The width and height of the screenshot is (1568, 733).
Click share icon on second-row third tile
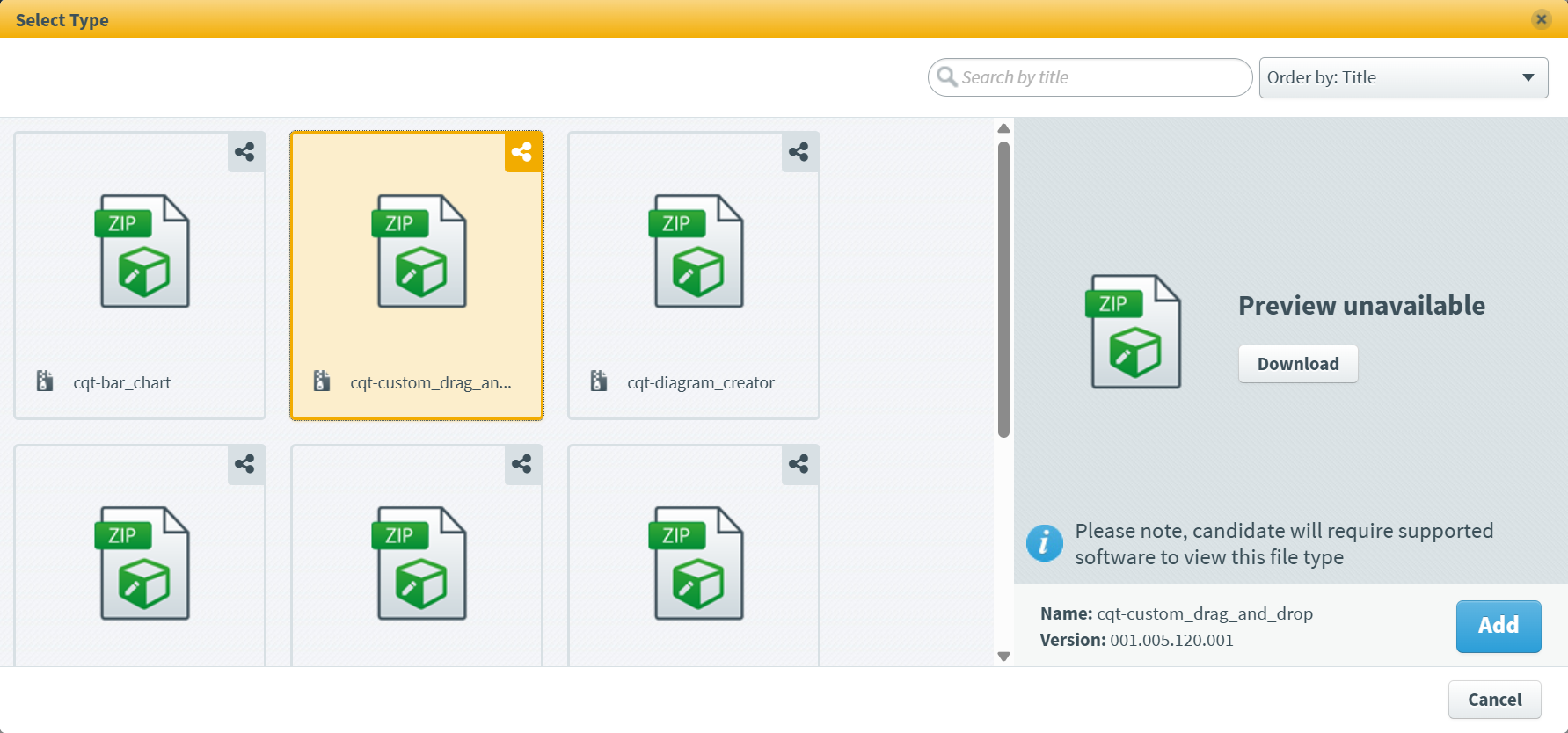pos(799,464)
